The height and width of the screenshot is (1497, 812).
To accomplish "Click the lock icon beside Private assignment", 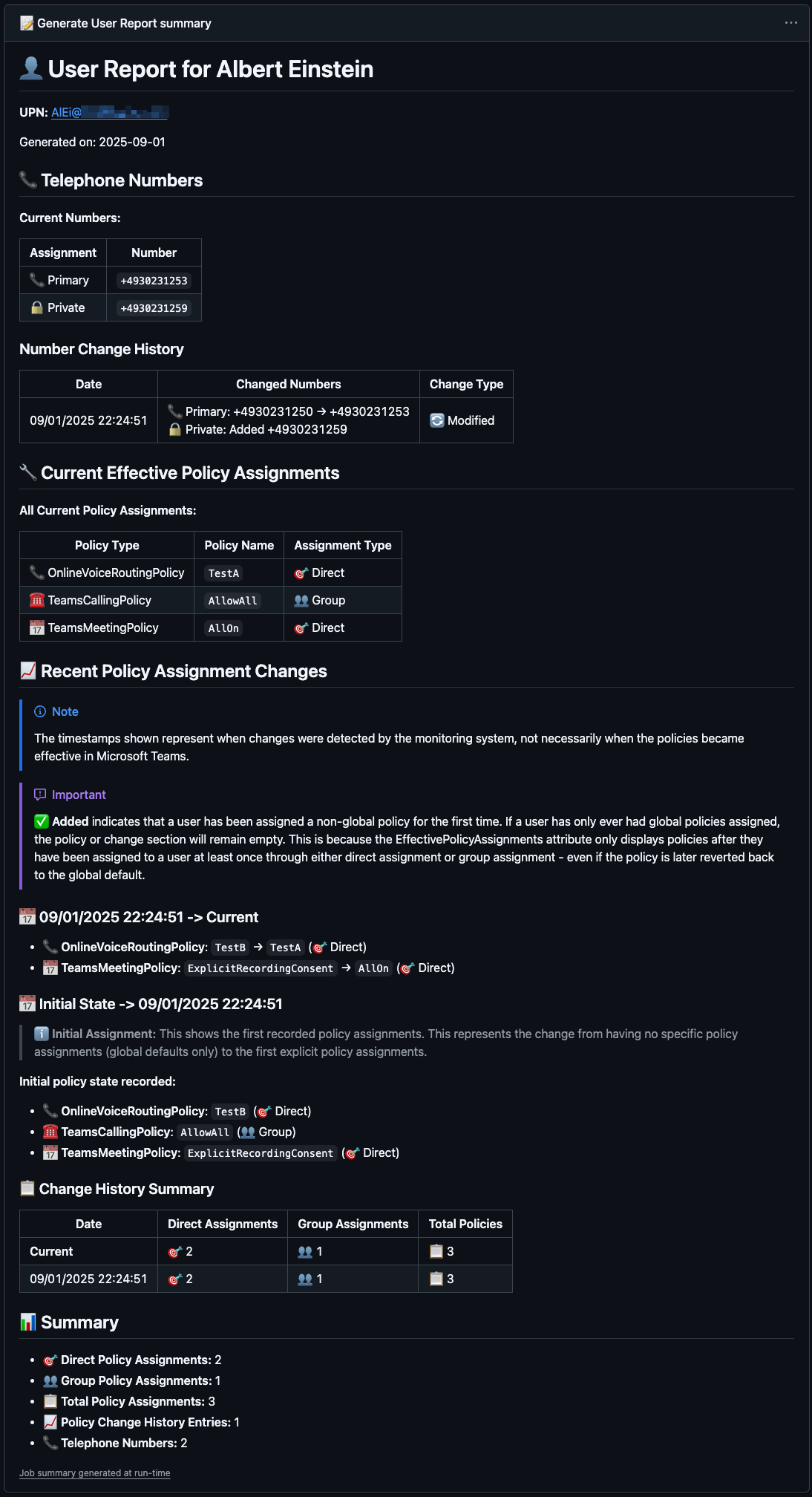I will coord(37,307).
